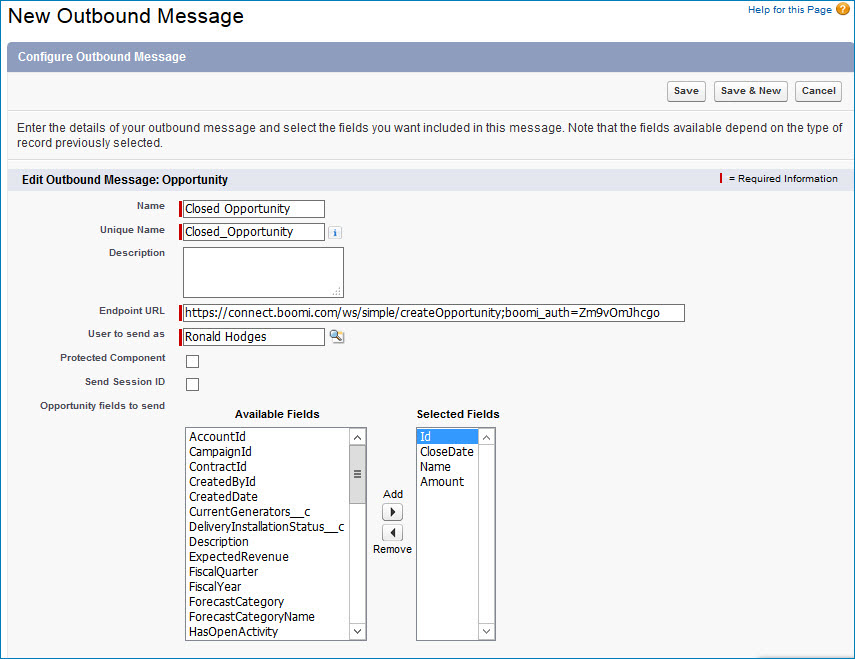
Task: Click the Cancel button
Action: coord(818,90)
